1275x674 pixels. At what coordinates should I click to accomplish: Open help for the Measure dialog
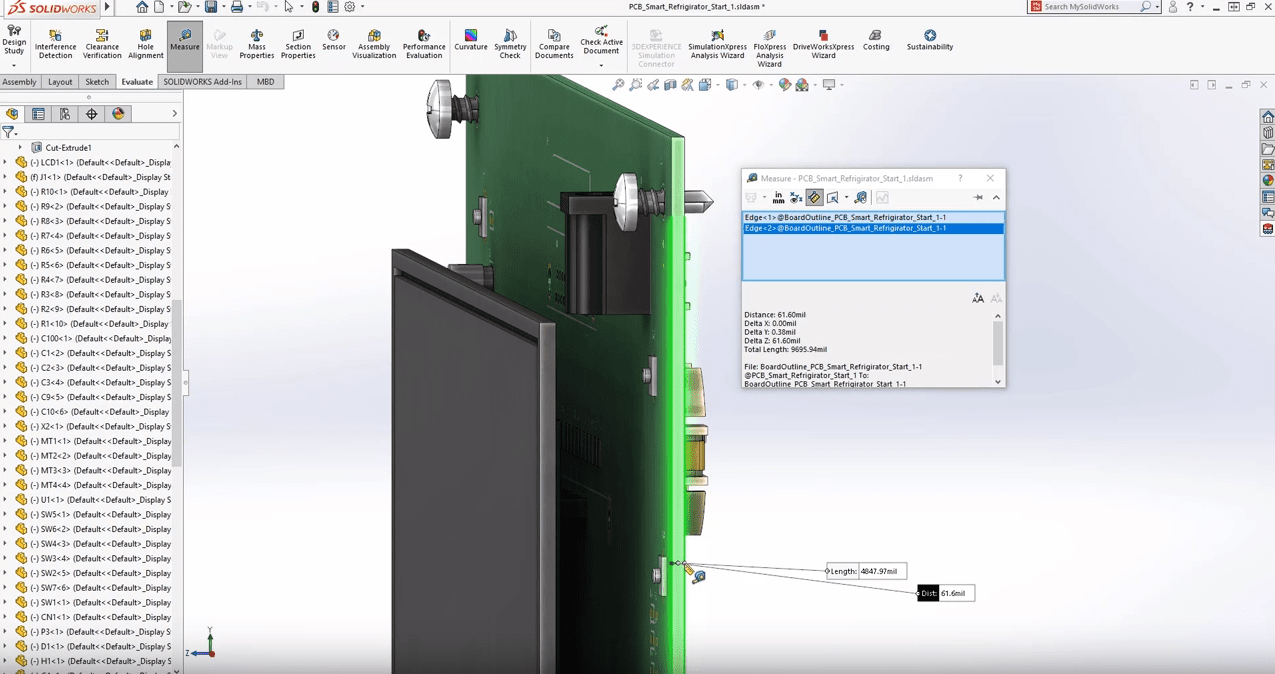pos(960,178)
